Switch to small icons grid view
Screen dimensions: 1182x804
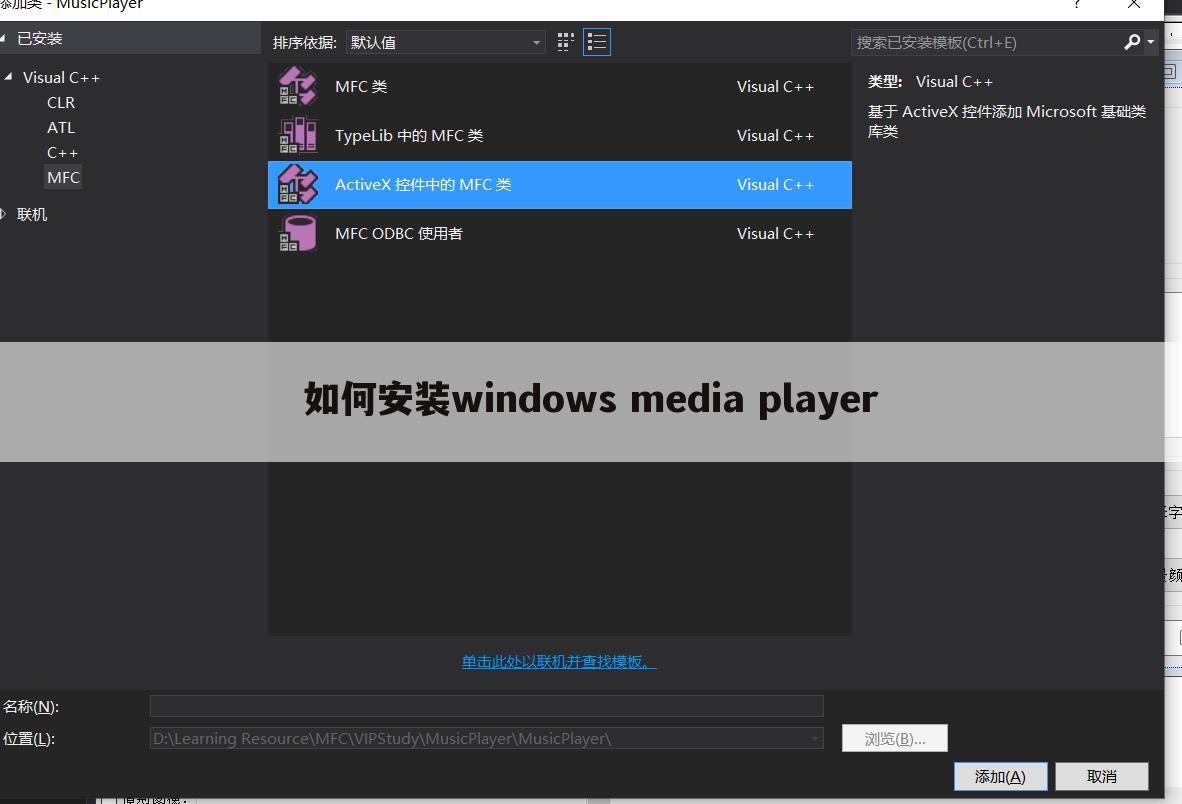tap(565, 42)
